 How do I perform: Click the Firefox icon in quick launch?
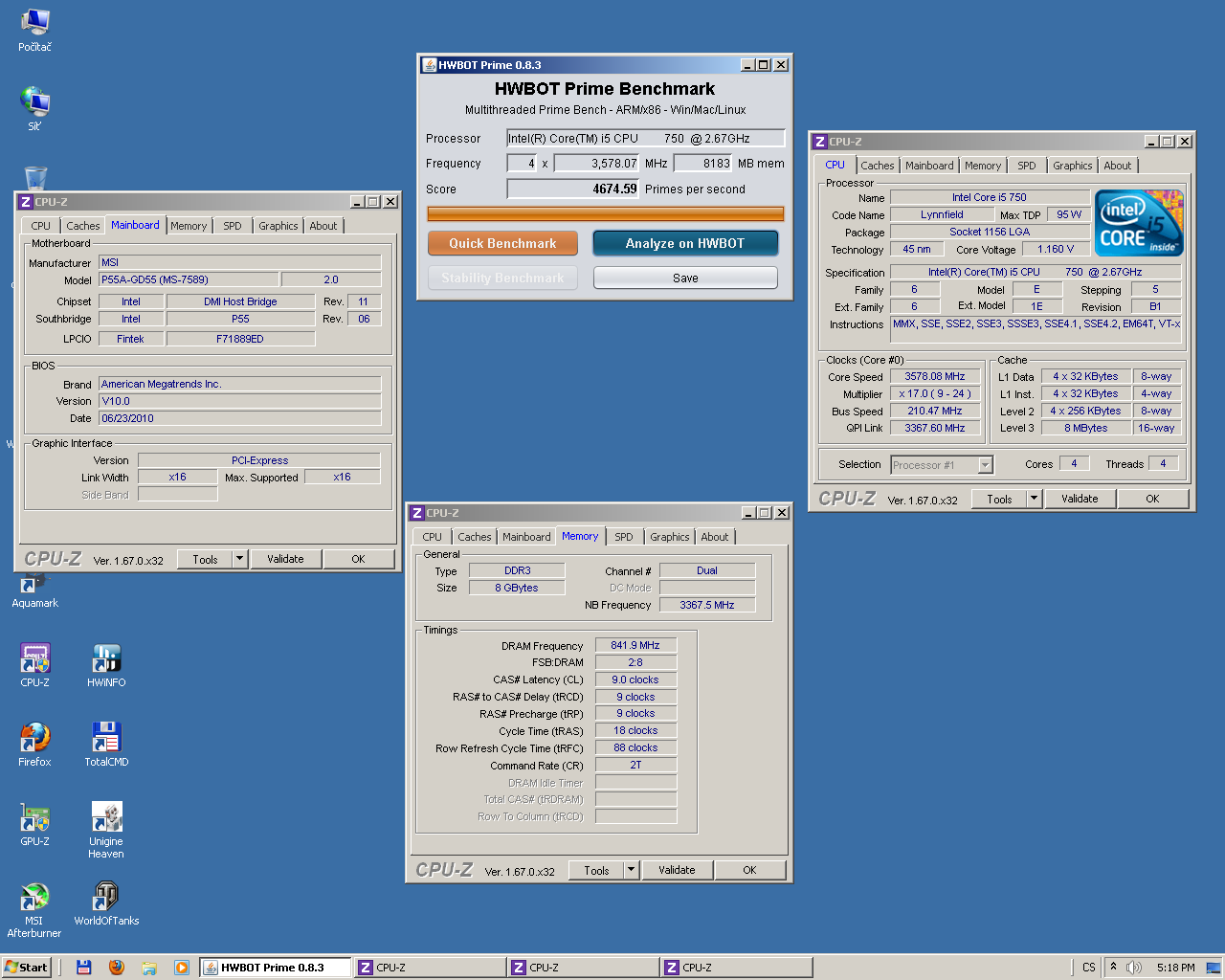pyautogui.click(x=117, y=968)
